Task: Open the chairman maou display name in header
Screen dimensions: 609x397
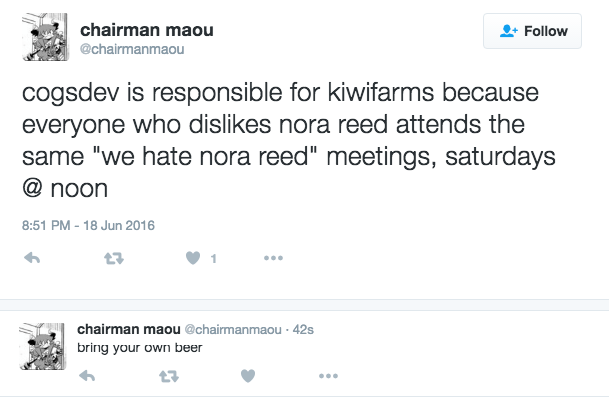Action: click(147, 30)
